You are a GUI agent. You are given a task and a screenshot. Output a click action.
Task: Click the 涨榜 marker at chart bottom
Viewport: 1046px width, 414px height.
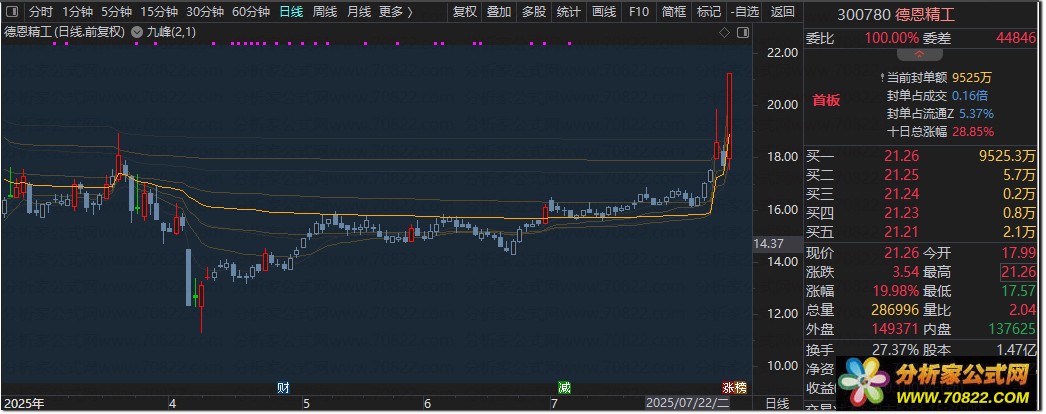[734, 388]
